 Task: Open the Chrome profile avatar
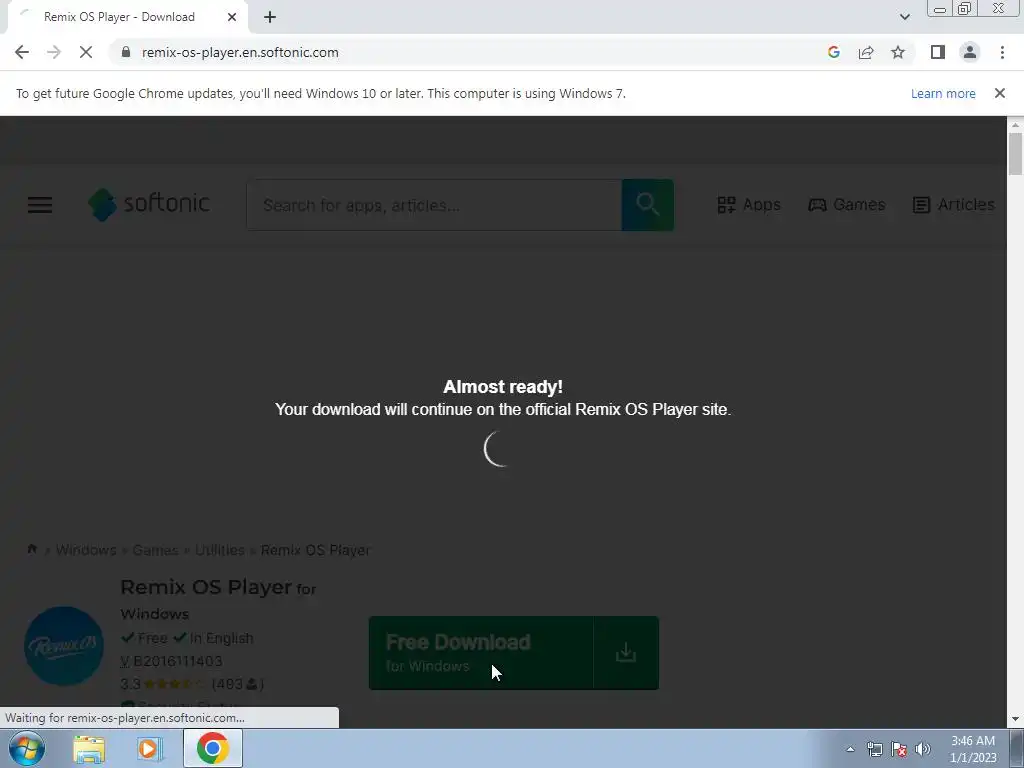click(x=970, y=52)
